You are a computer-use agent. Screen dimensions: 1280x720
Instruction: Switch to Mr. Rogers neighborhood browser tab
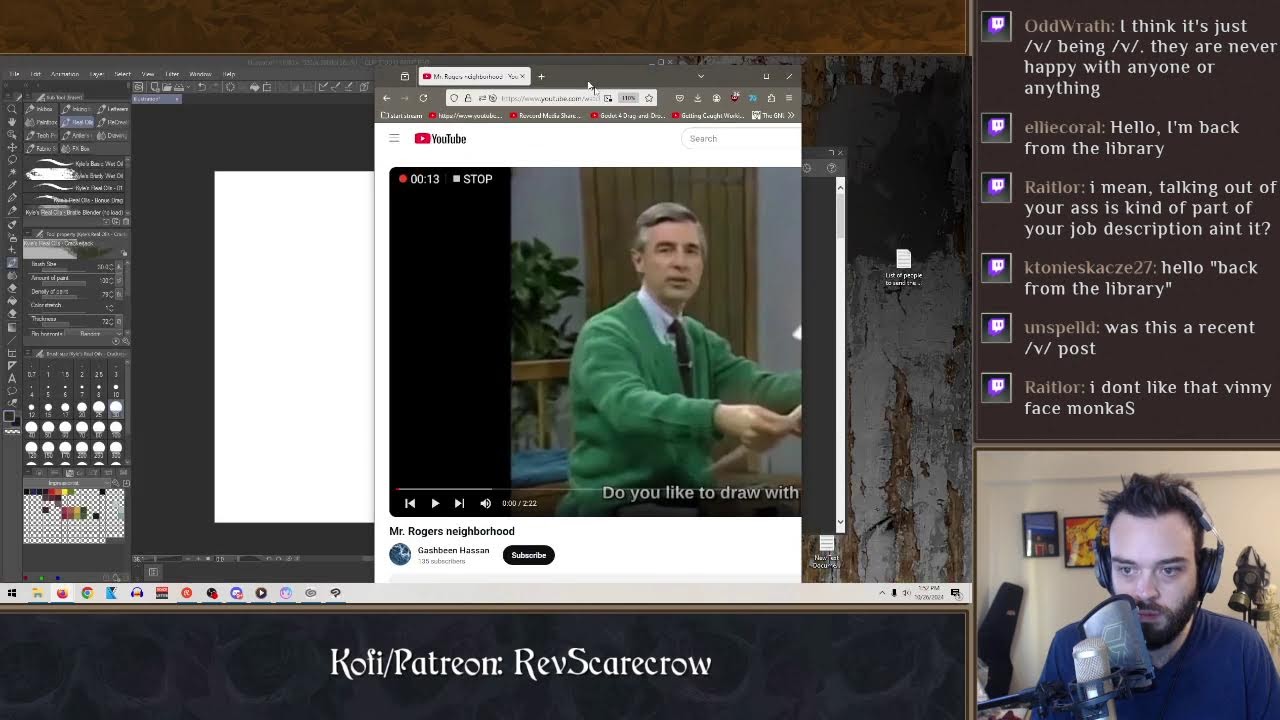tap(475, 76)
